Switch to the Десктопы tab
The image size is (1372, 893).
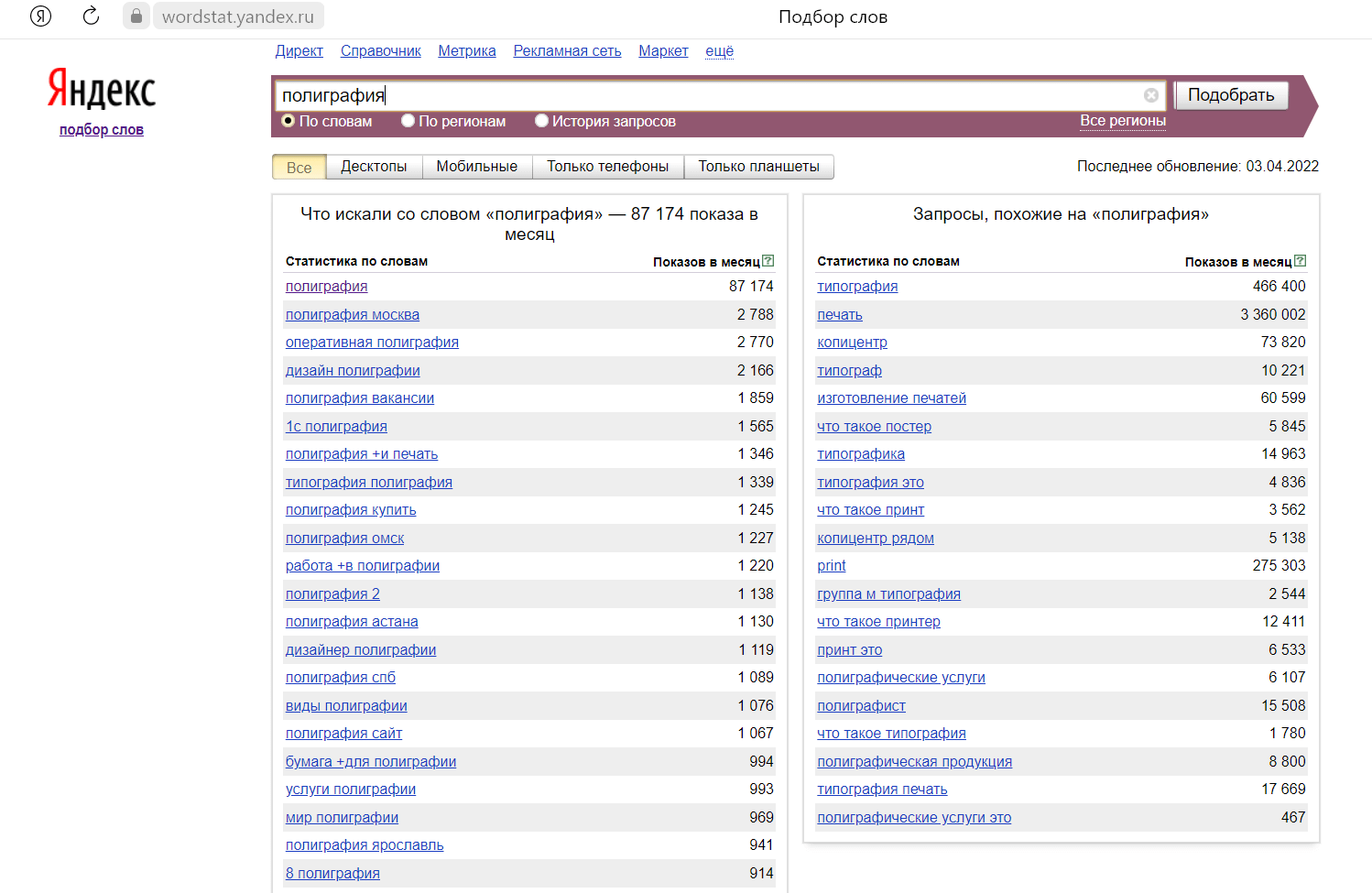tap(374, 167)
